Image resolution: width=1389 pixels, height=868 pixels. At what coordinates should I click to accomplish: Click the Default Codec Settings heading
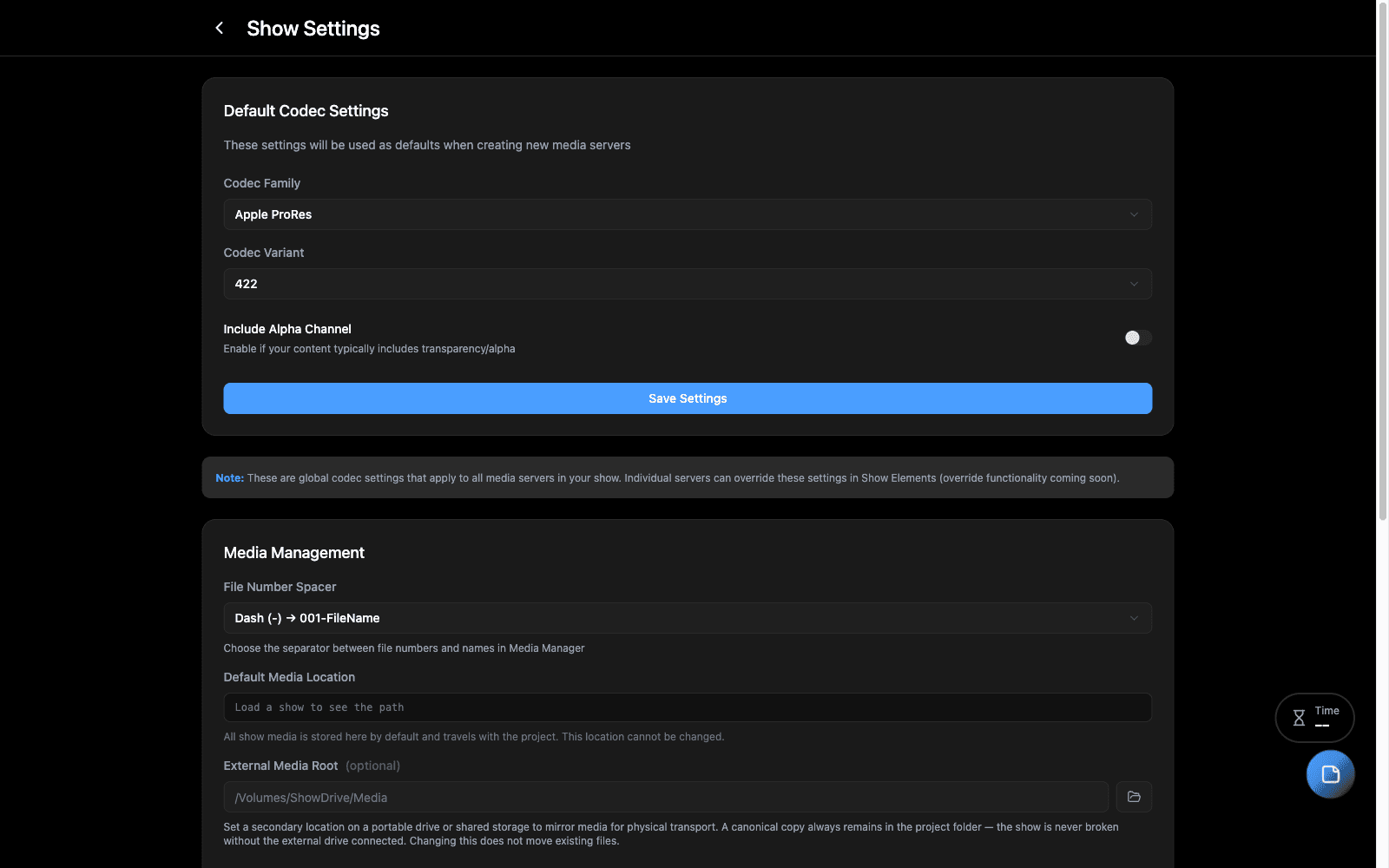(306, 111)
